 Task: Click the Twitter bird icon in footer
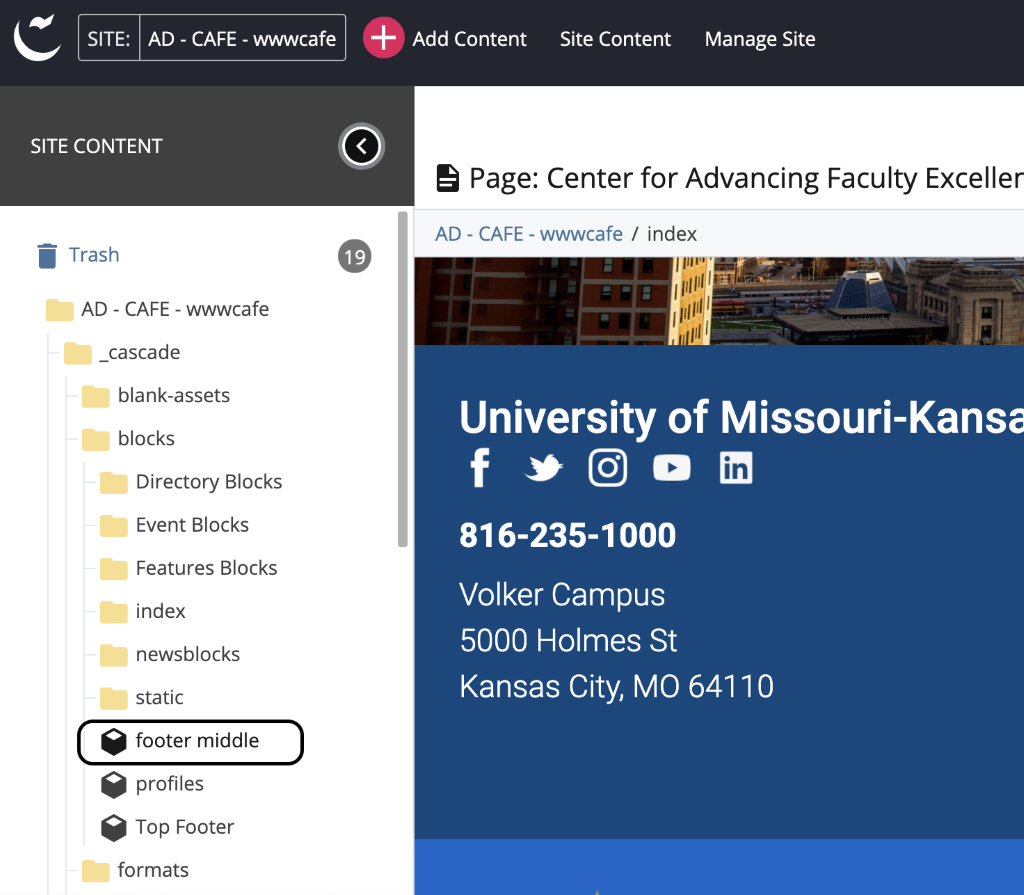click(543, 468)
